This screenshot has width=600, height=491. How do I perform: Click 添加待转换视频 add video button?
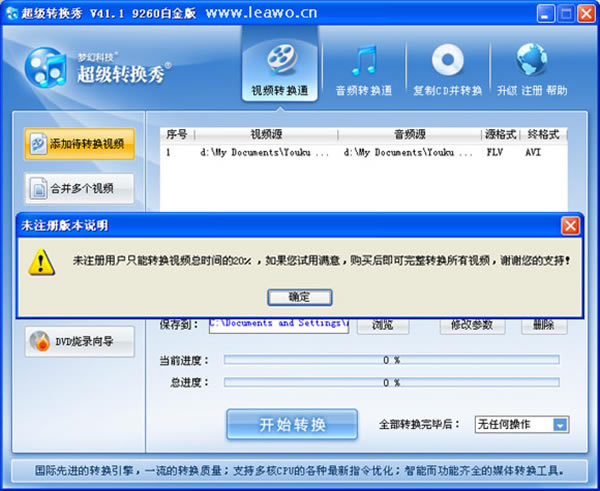(x=80, y=144)
